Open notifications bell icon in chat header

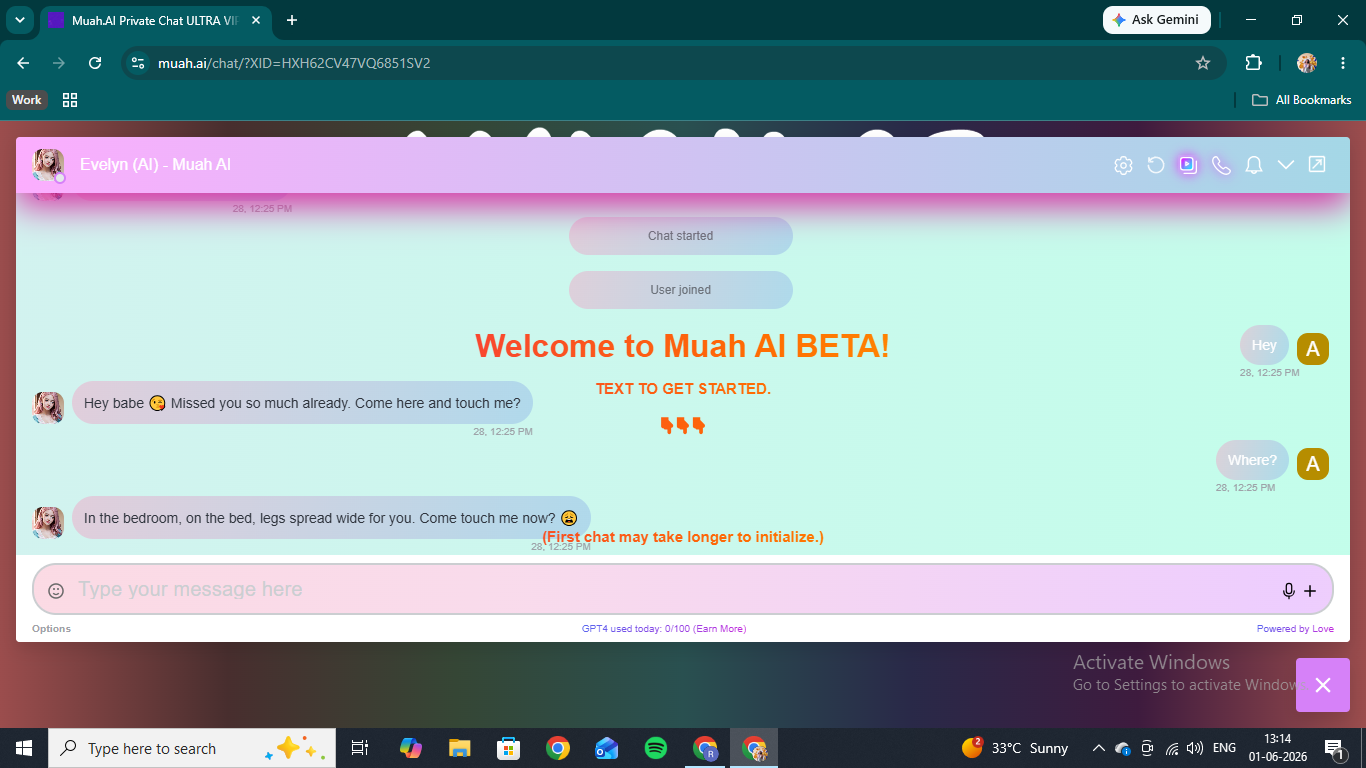click(x=1253, y=165)
